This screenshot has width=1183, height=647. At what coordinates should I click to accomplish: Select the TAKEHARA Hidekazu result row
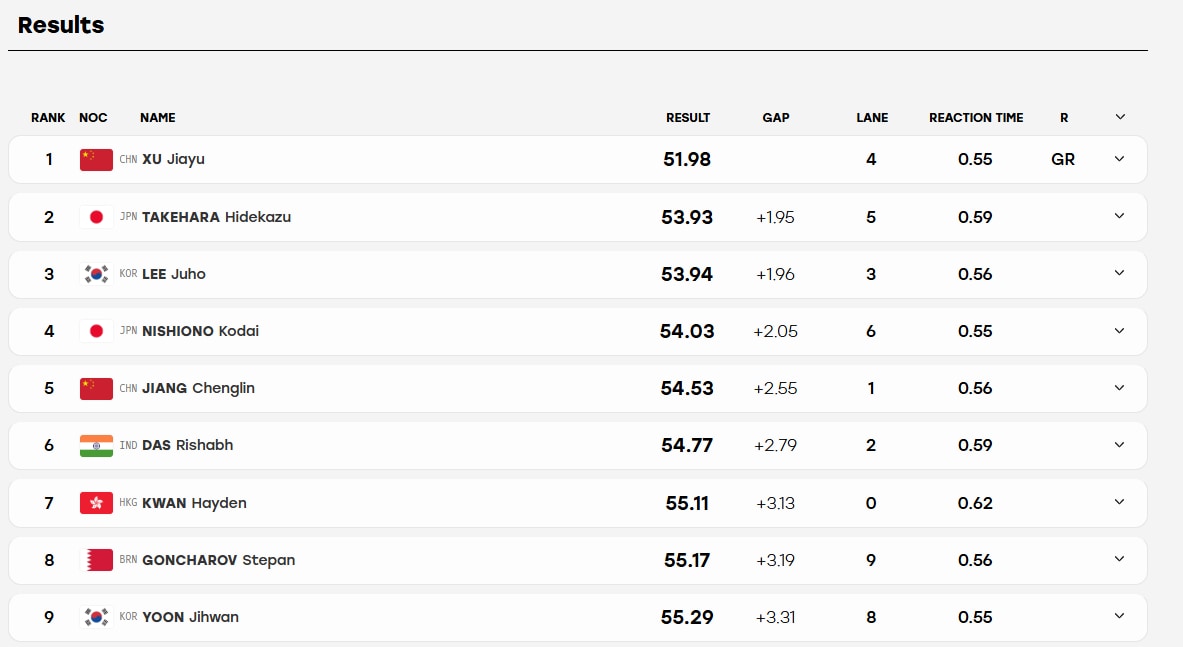coord(578,217)
